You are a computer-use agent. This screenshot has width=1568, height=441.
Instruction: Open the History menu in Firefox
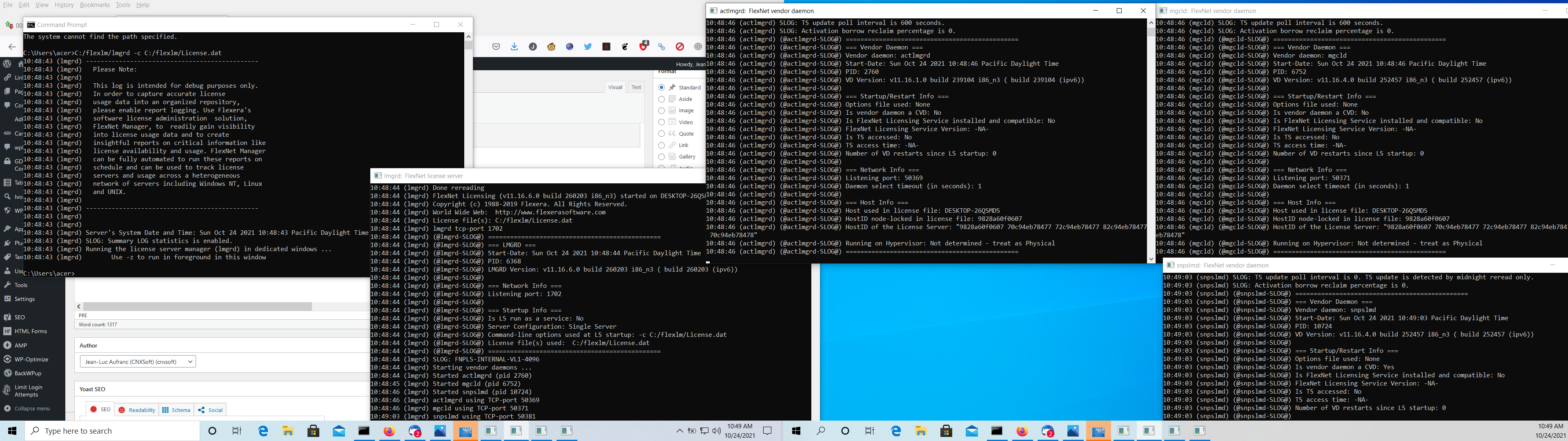(64, 5)
